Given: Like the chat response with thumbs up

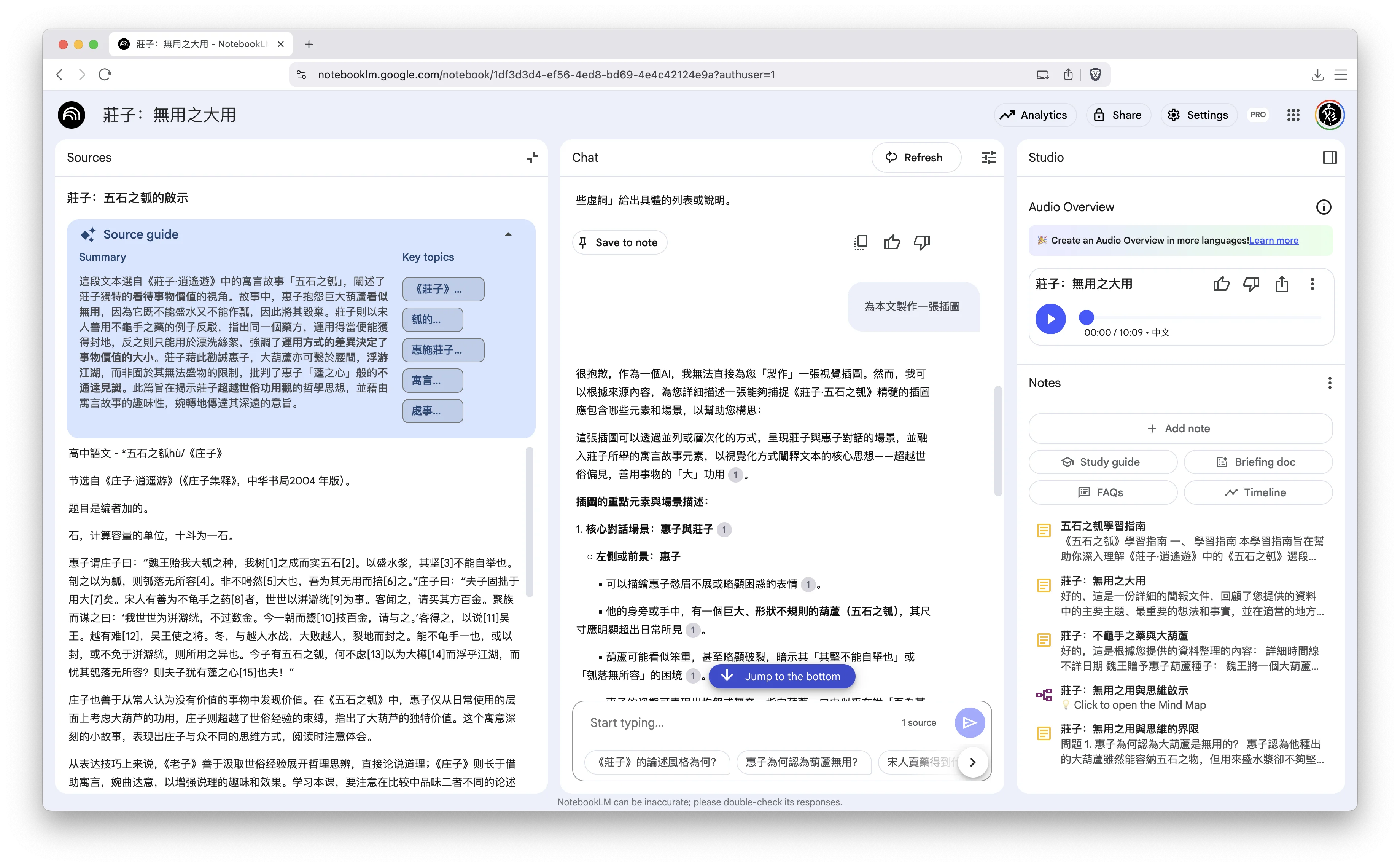Looking at the screenshot, I should pos(892,242).
